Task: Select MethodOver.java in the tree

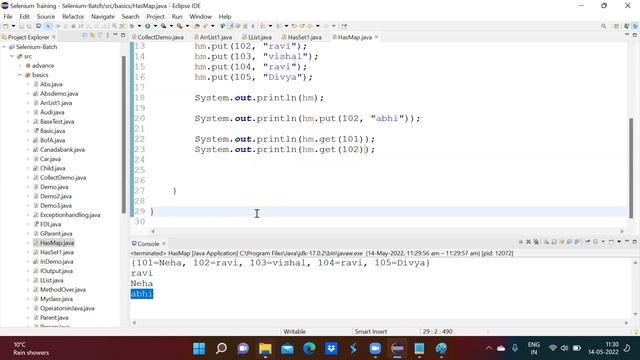Action: coord(62,289)
